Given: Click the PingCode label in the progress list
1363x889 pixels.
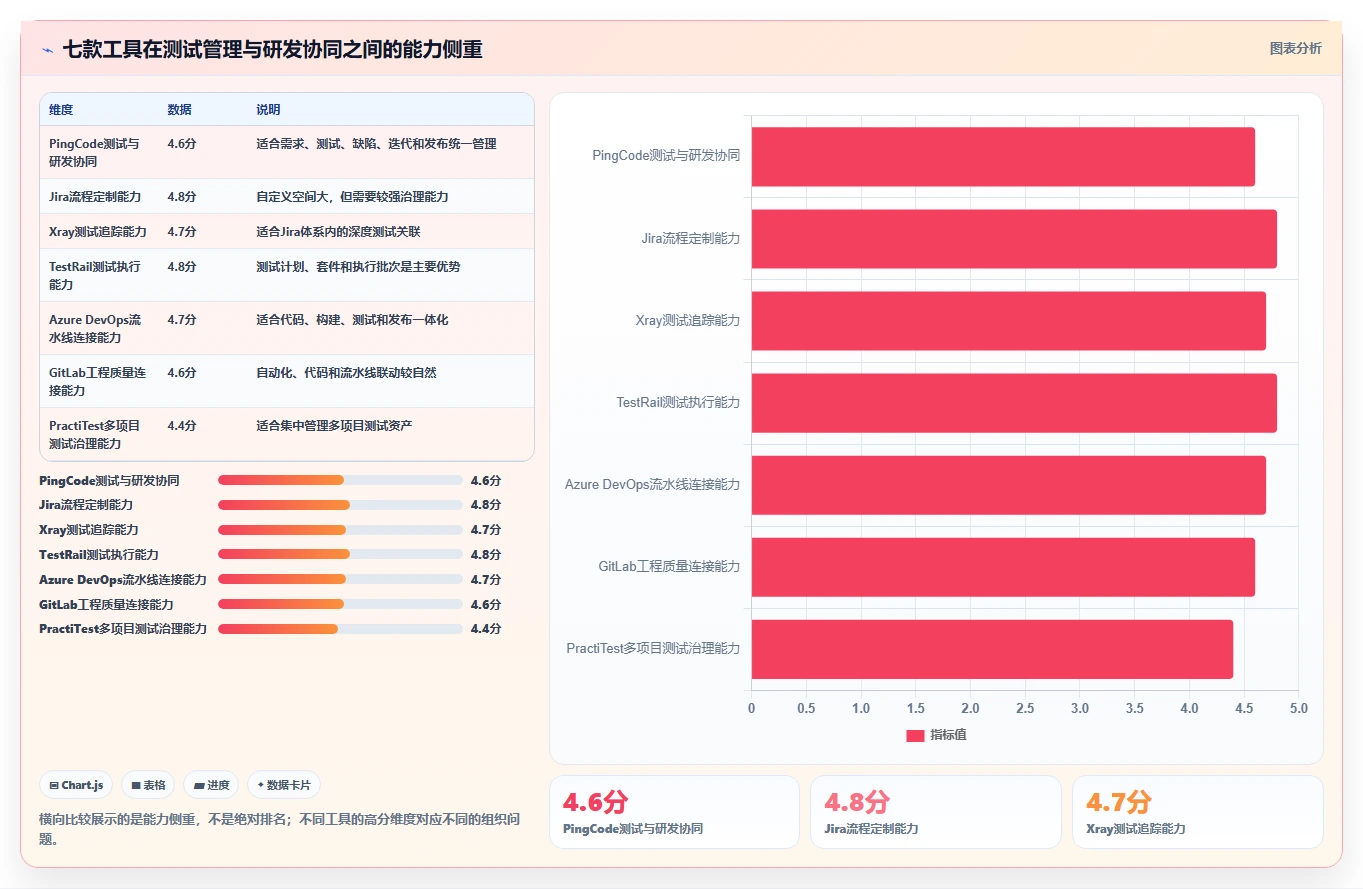Looking at the screenshot, I should coord(109,480).
